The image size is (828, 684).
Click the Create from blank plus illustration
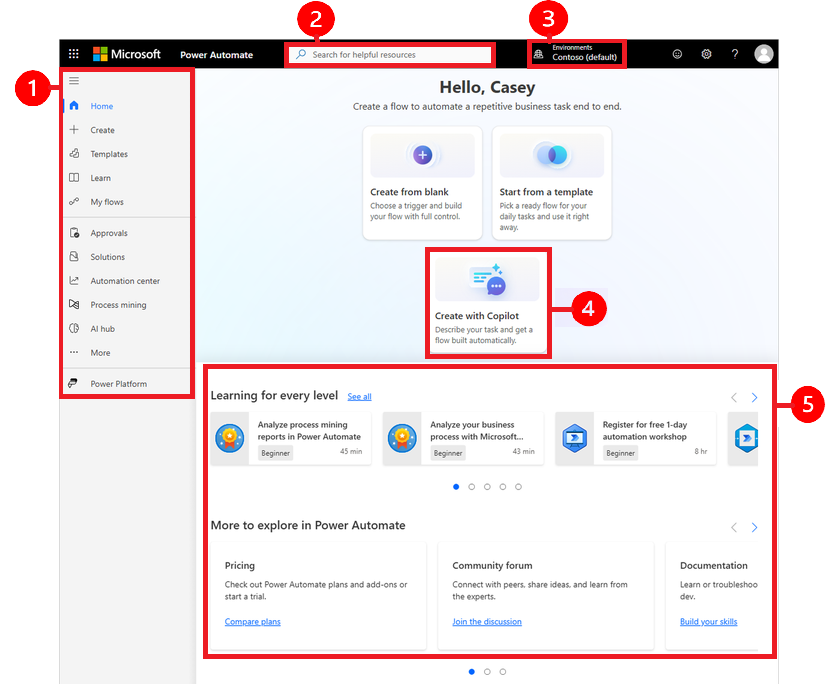tap(422, 155)
